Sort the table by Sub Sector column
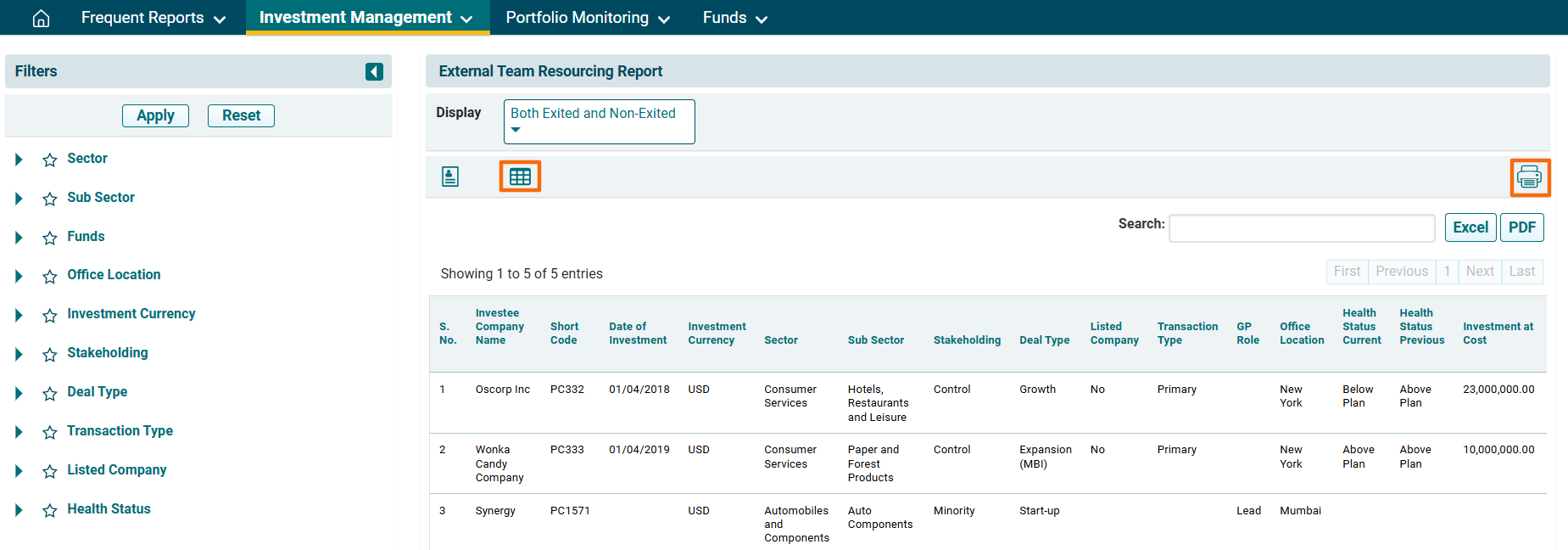 click(875, 340)
